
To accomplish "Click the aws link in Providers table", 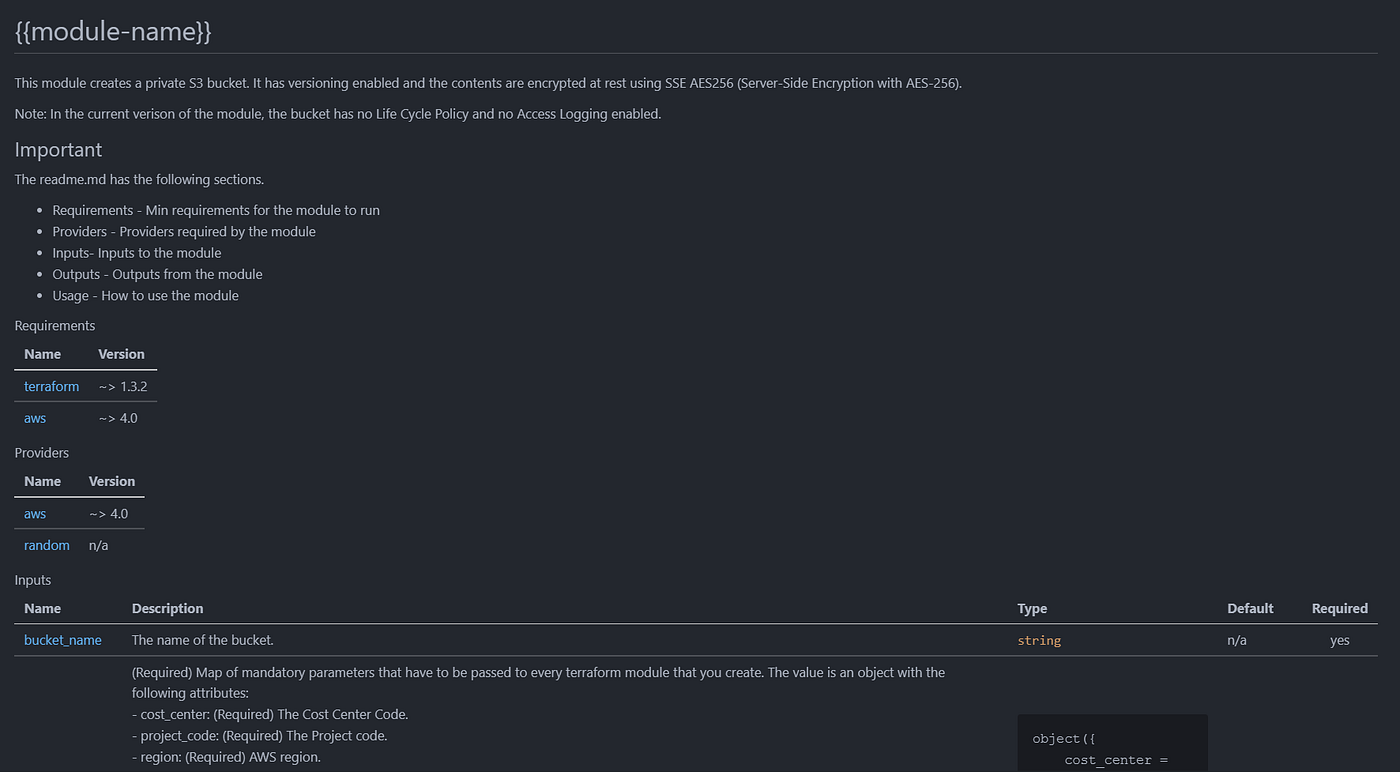I will (35, 513).
